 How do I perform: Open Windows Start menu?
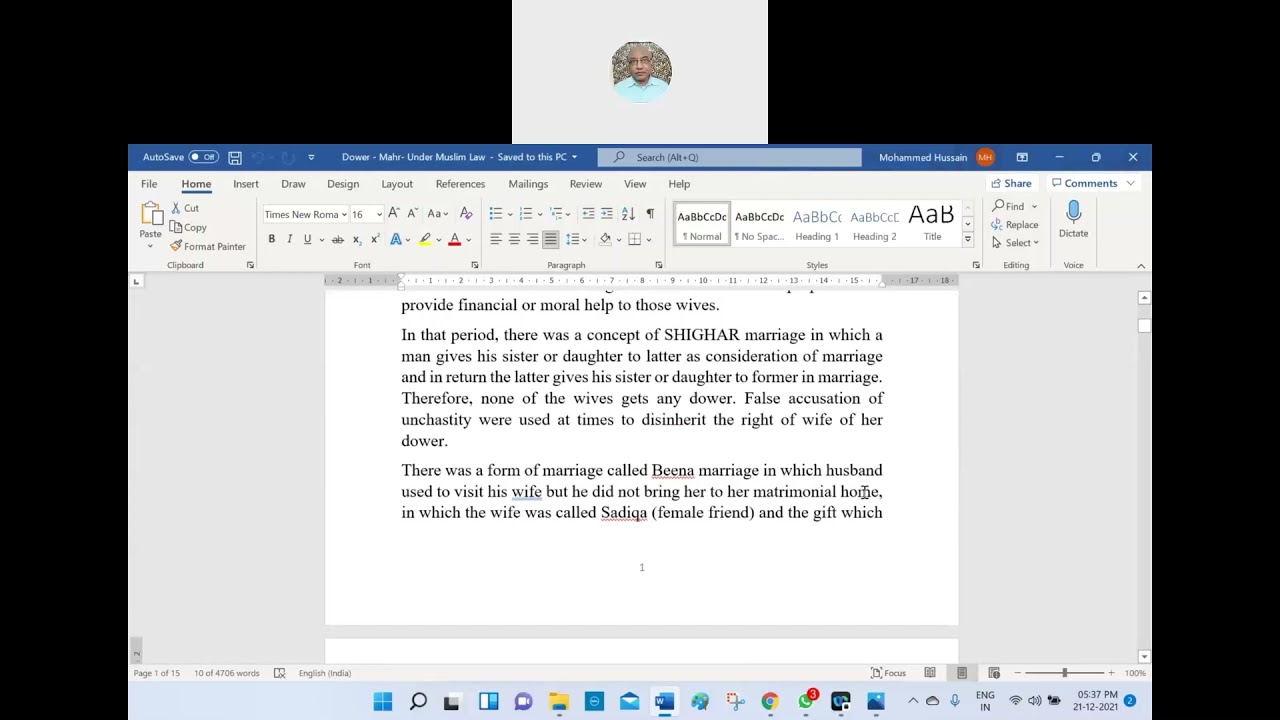pos(383,702)
